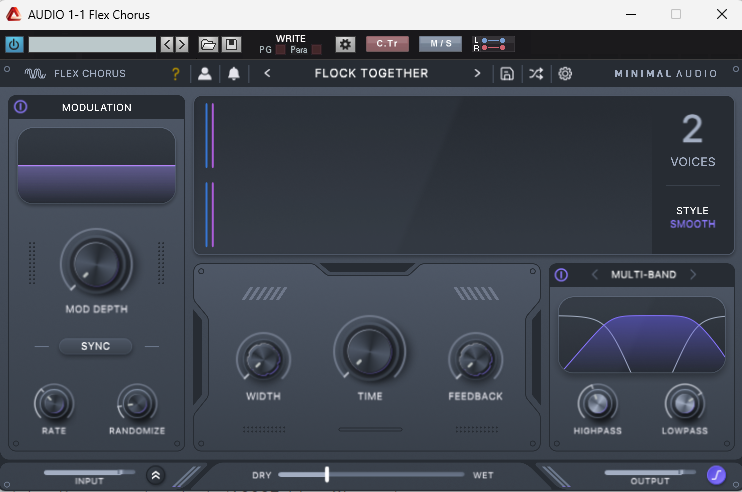The image size is (742, 492).
Task: Open FLOCK TOGETHER preset browser
Action: pyautogui.click(x=371, y=73)
